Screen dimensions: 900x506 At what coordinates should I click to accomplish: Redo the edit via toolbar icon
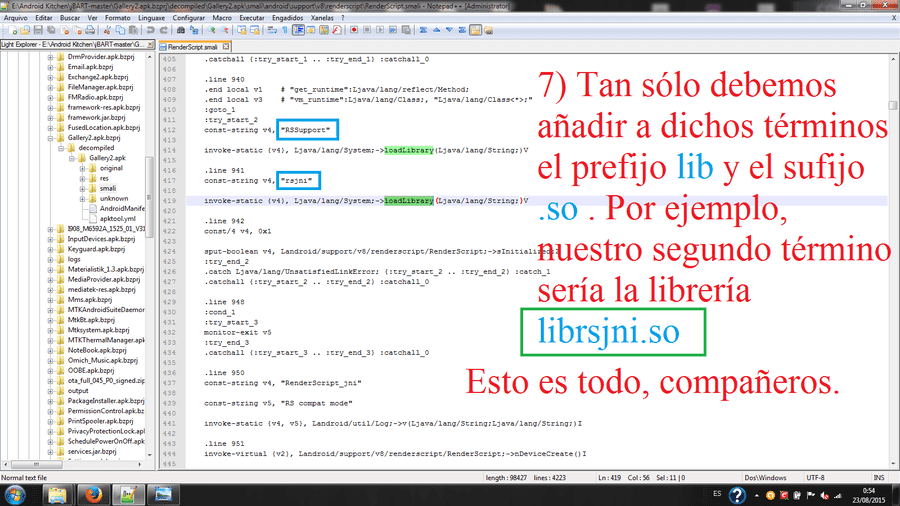pos(164,30)
